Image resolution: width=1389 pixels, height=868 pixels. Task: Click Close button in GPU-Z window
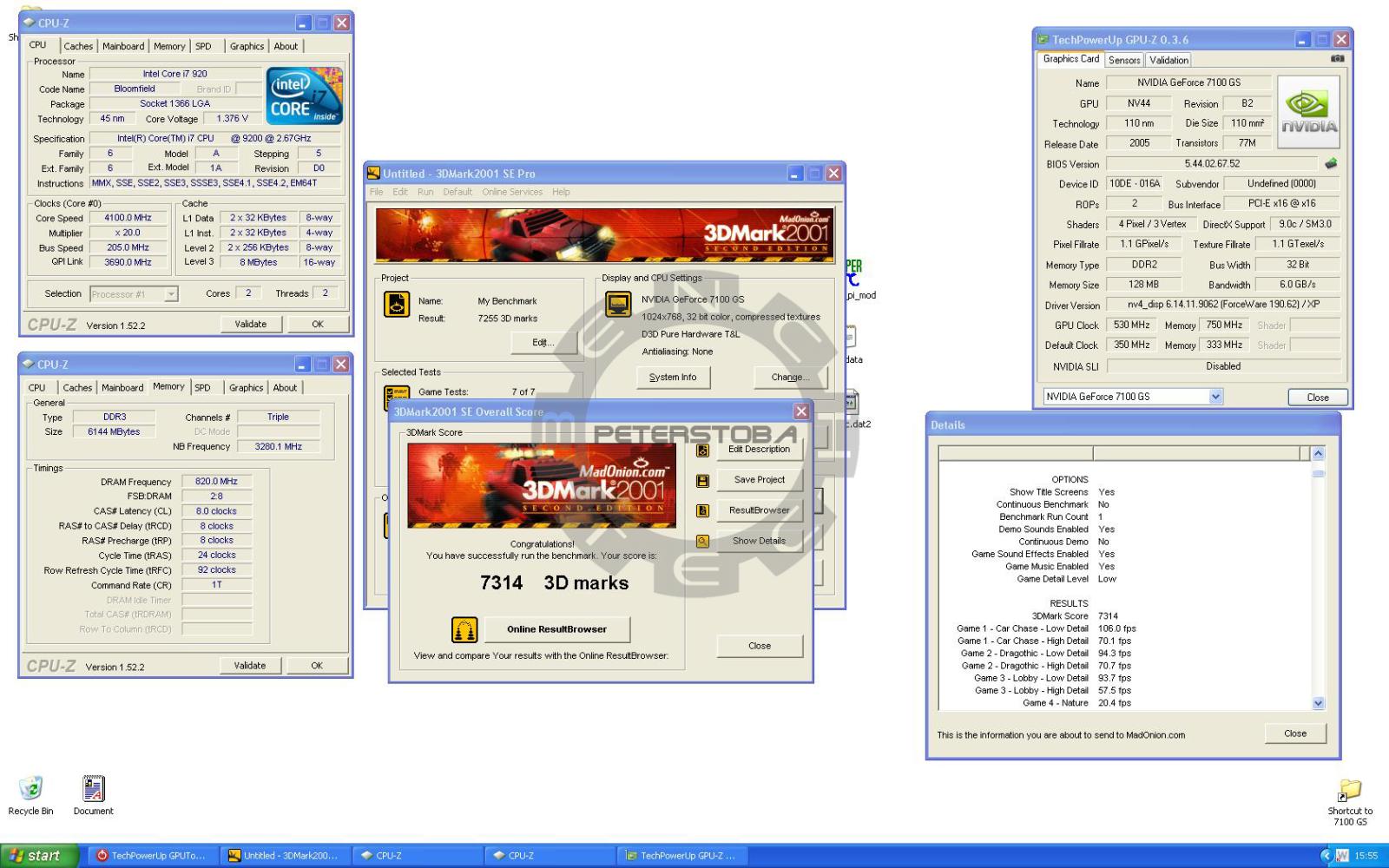(1317, 398)
